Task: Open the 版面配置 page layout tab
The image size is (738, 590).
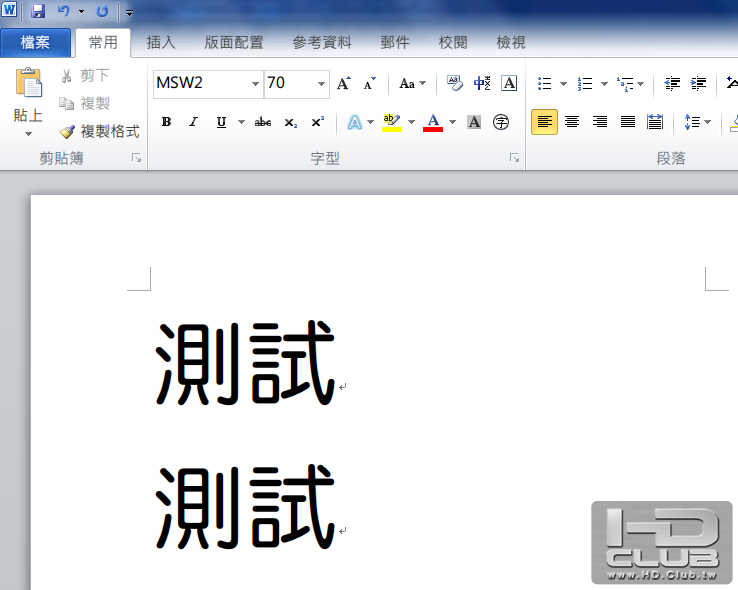Action: [x=233, y=42]
